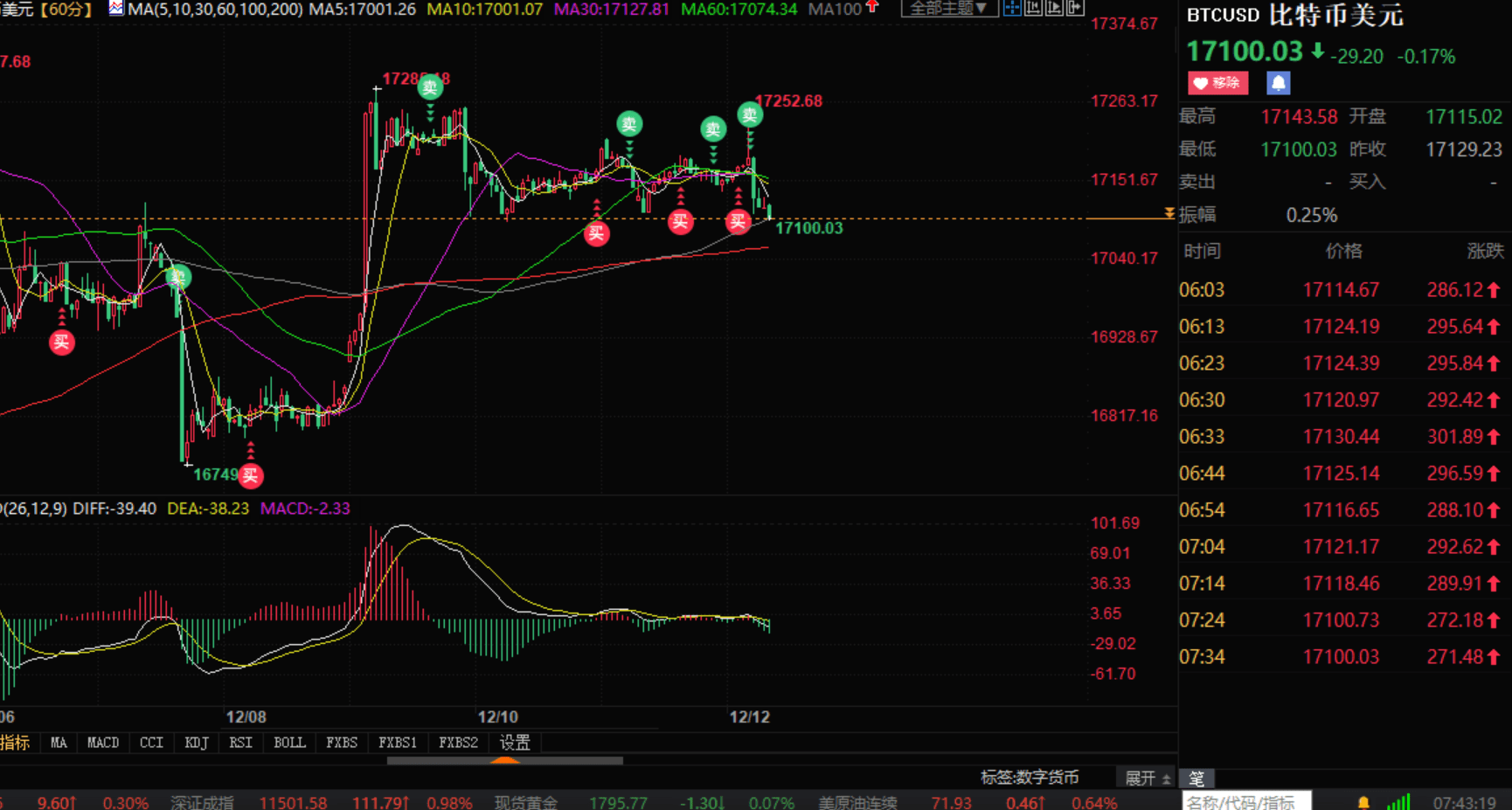Click the green signal strength bars icon

(x=1398, y=802)
